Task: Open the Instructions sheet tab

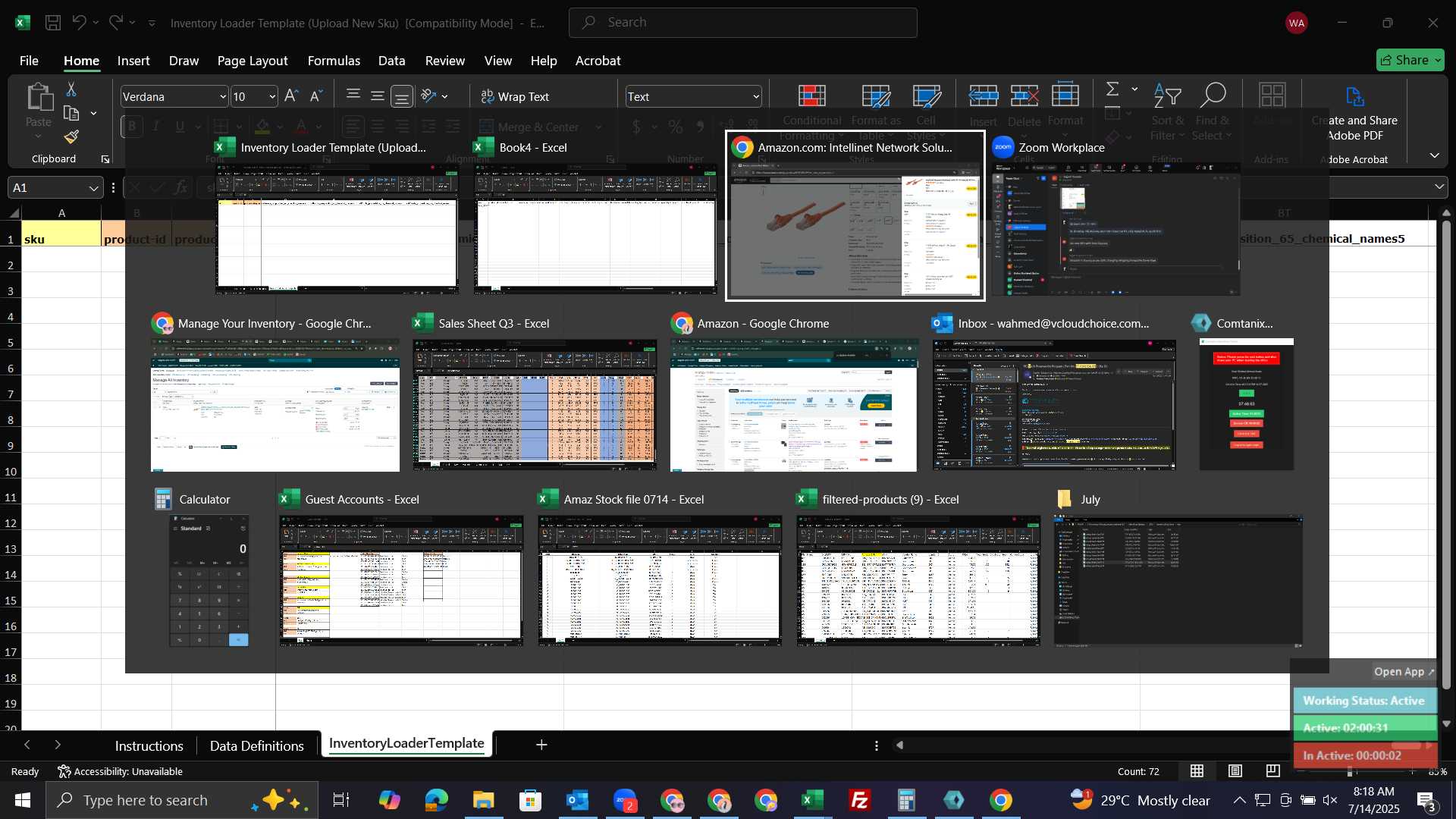Action: tap(149, 745)
